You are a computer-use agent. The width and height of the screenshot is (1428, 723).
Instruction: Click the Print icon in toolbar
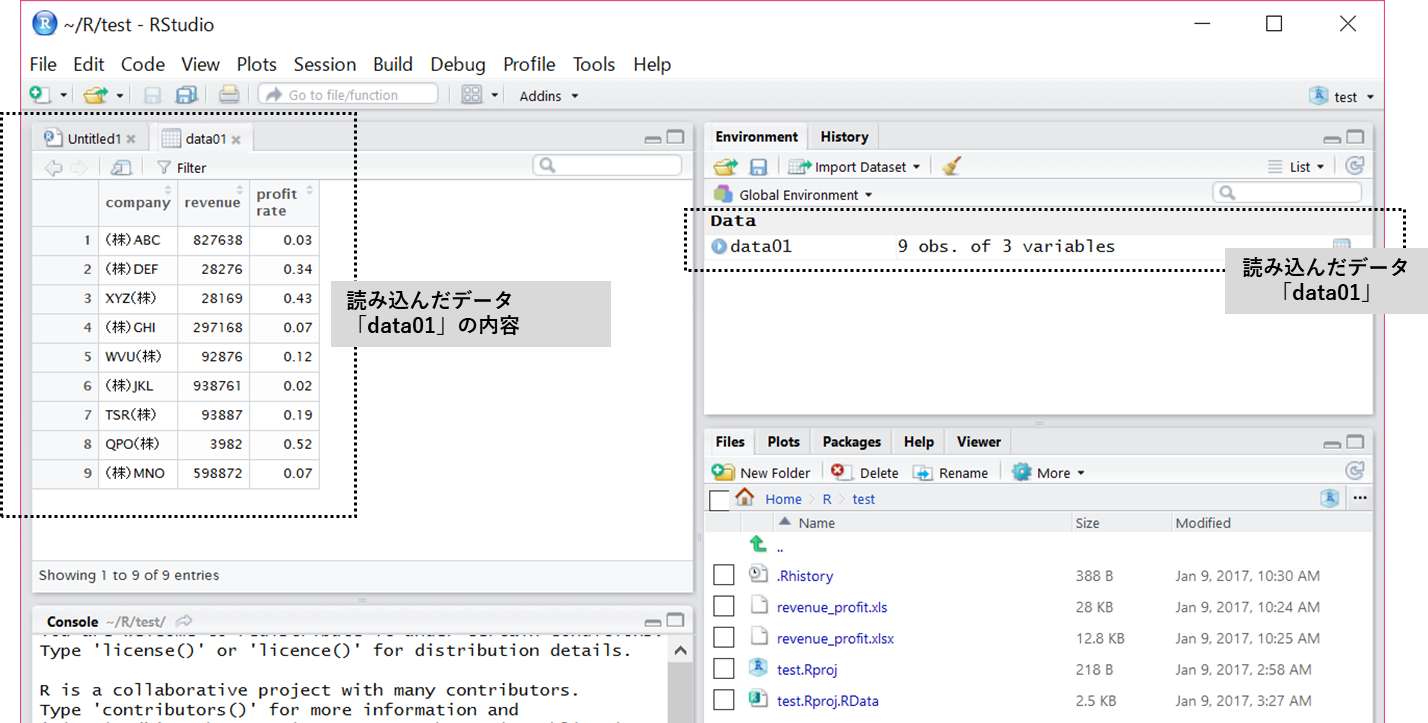pos(229,95)
